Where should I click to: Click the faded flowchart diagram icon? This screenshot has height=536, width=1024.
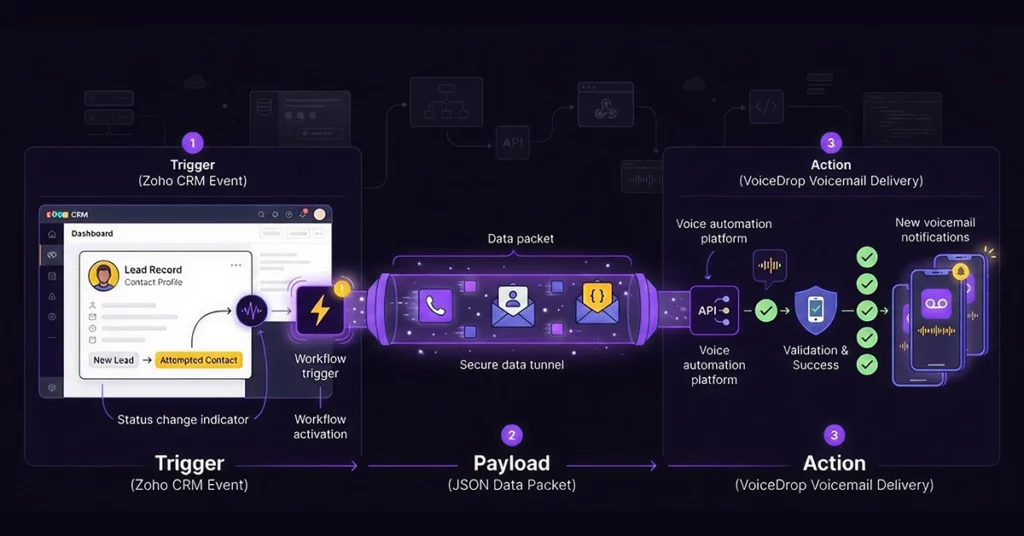[x=447, y=102]
